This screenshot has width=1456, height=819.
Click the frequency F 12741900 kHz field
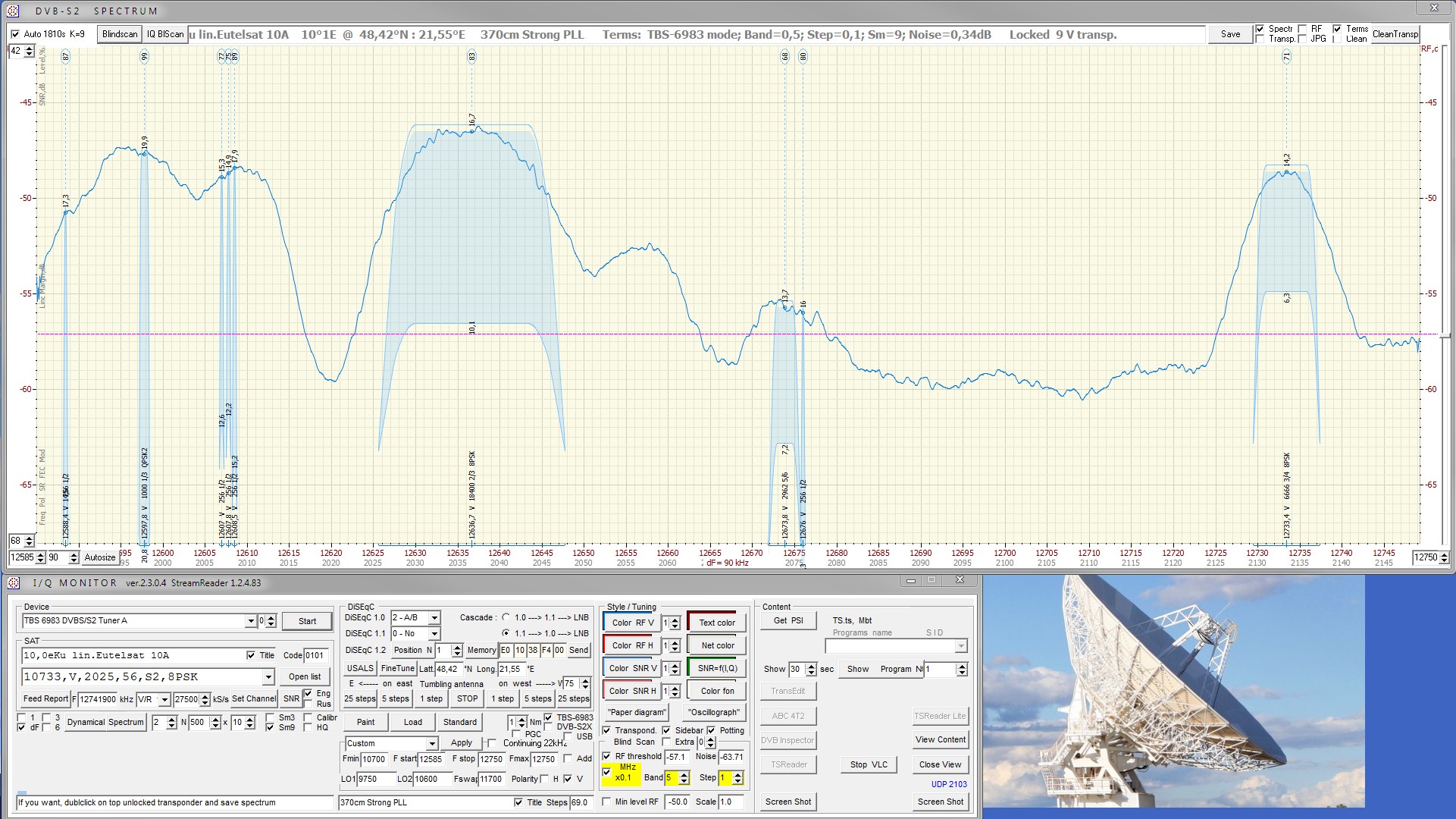click(97, 699)
